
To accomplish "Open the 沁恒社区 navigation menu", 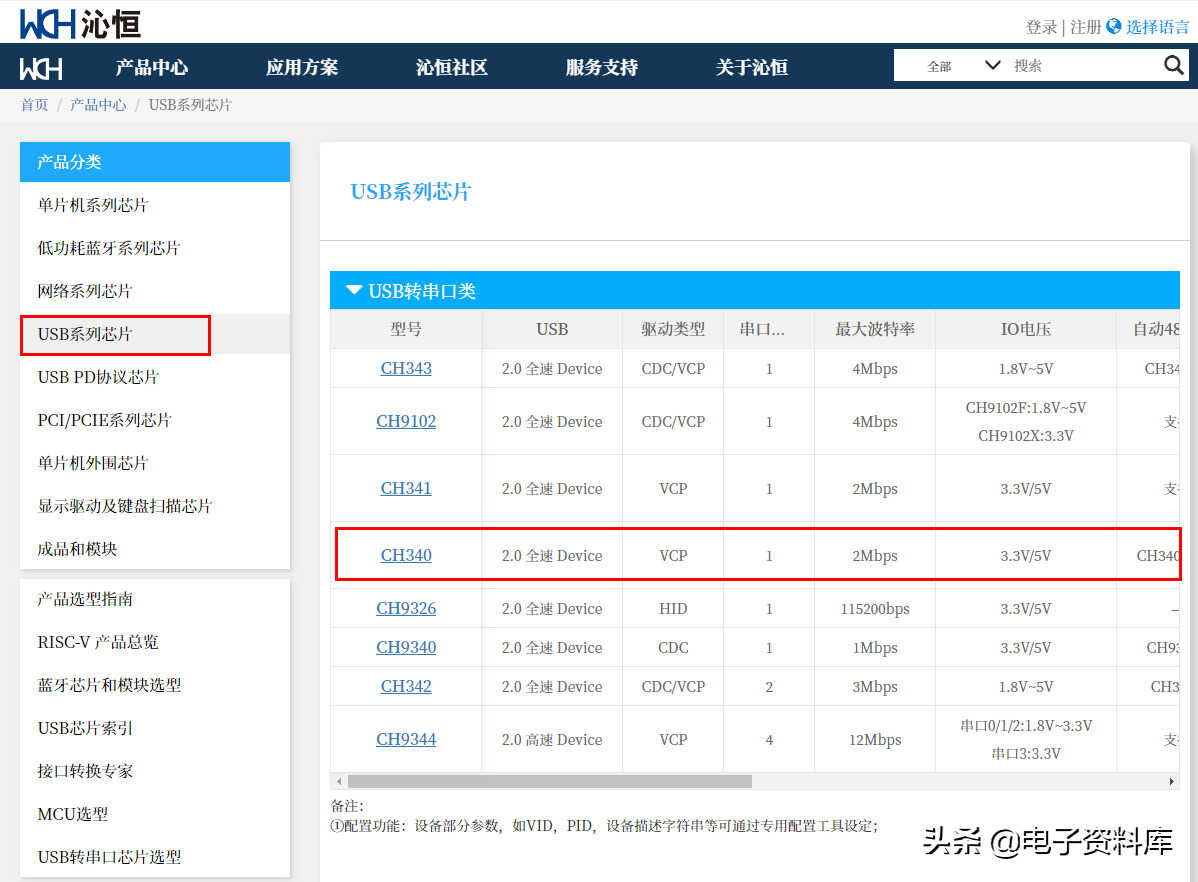I will coord(452,68).
